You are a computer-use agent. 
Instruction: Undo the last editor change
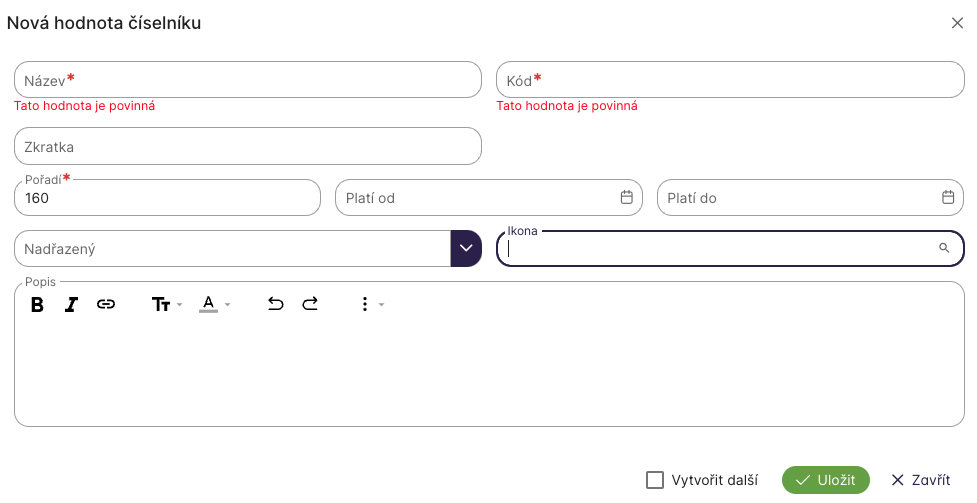point(276,305)
